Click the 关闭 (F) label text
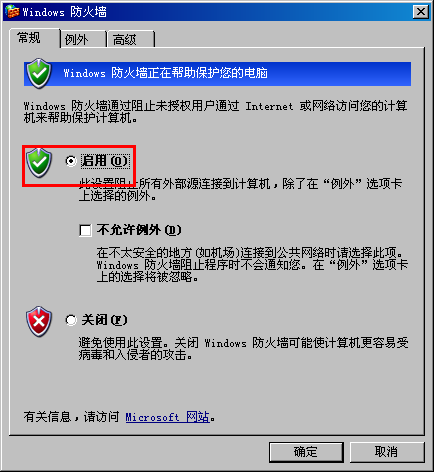 pos(104,320)
